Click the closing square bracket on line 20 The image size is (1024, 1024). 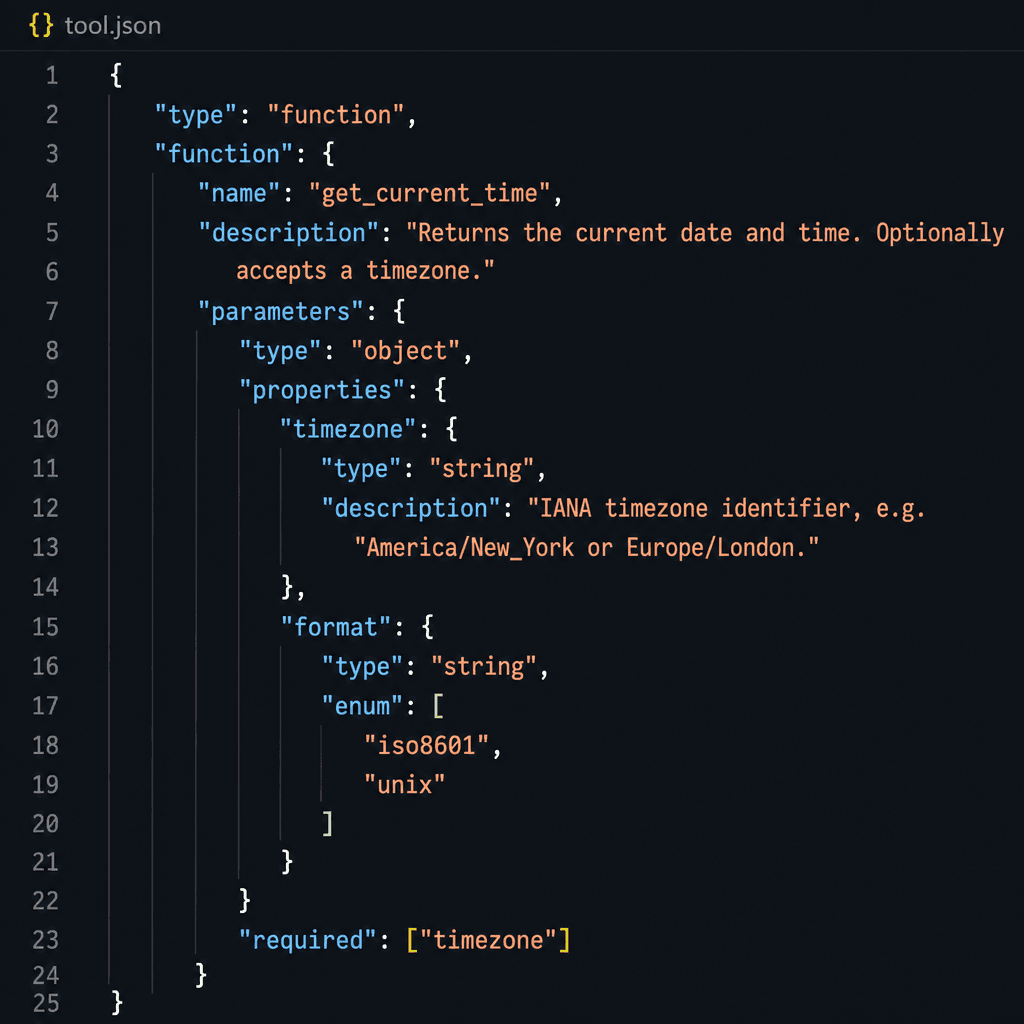[x=328, y=824]
